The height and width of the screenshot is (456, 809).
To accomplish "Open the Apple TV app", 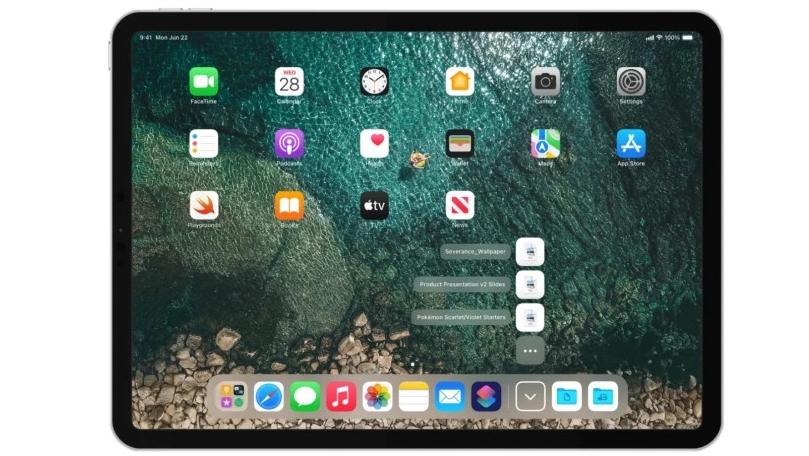I will (x=375, y=205).
